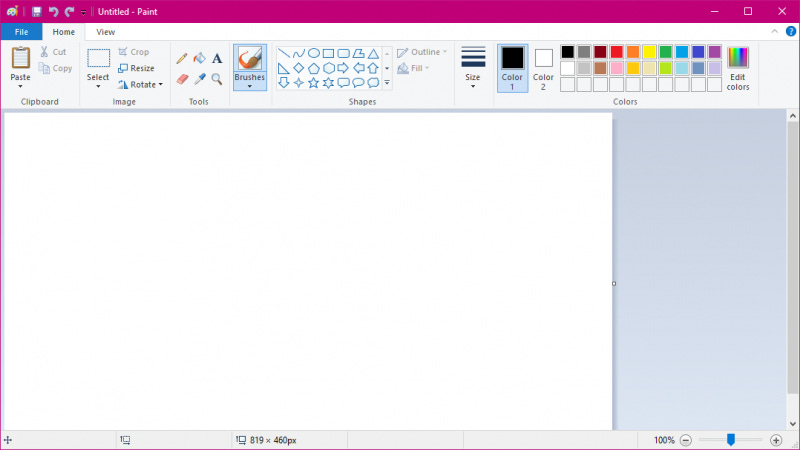The height and width of the screenshot is (450, 800).
Task: Click the Cut button
Action: pyautogui.click(x=53, y=52)
